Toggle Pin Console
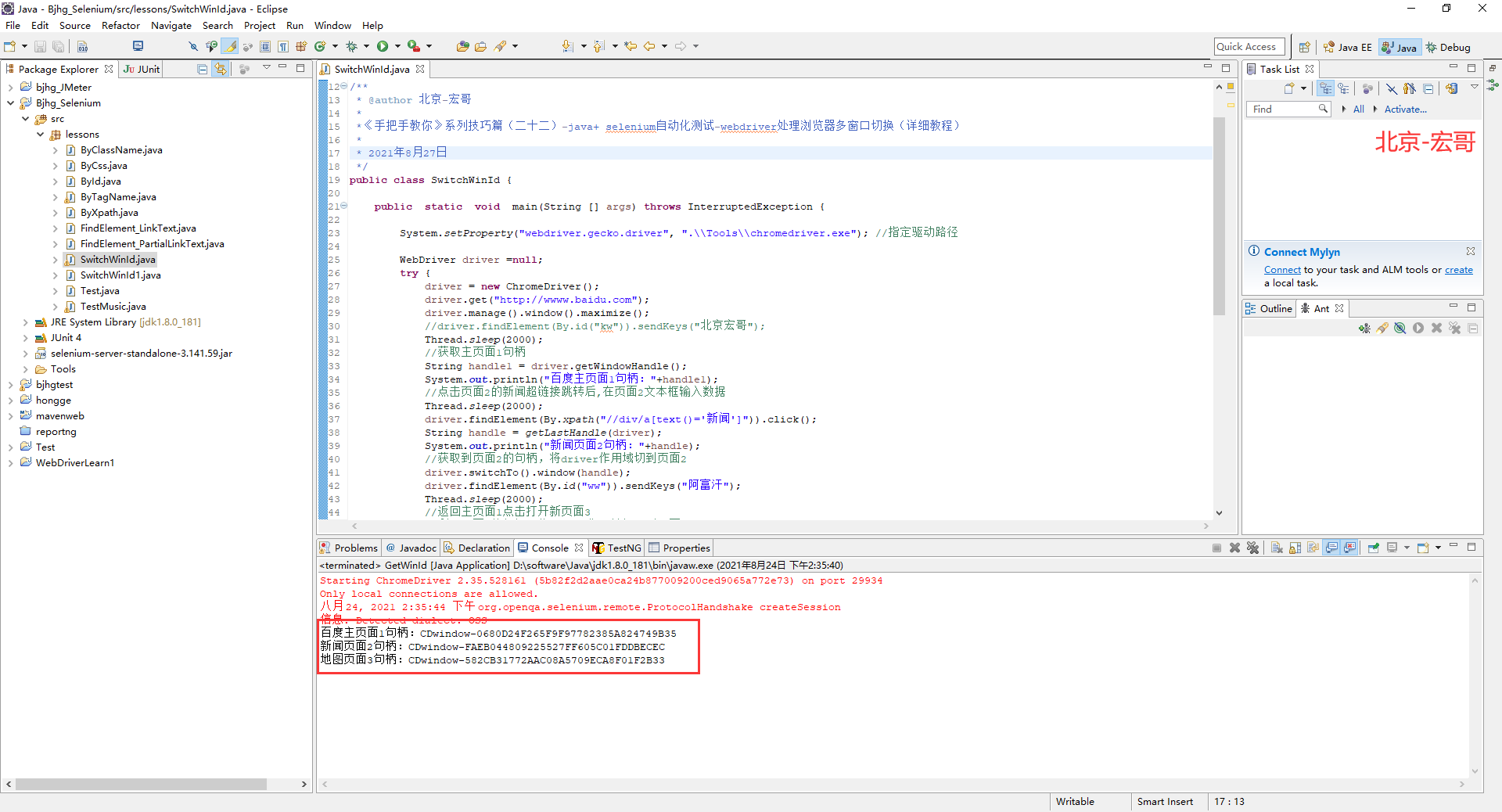 coord(1374,548)
